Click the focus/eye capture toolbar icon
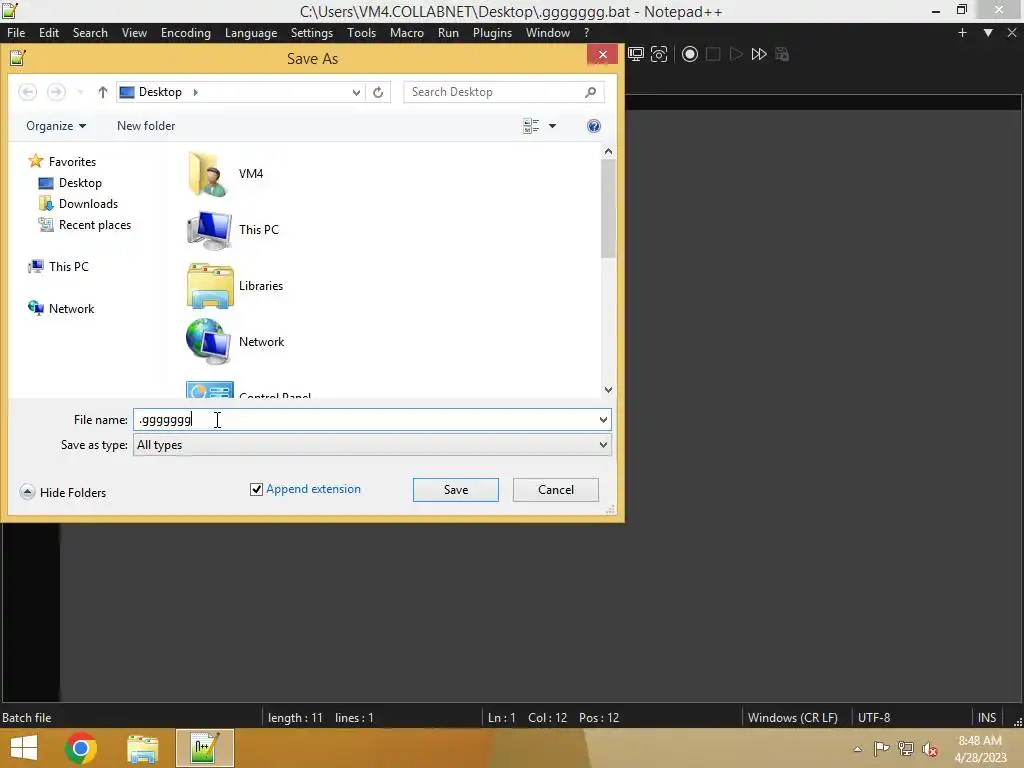The width and height of the screenshot is (1024, 768). click(x=659, y=54)
